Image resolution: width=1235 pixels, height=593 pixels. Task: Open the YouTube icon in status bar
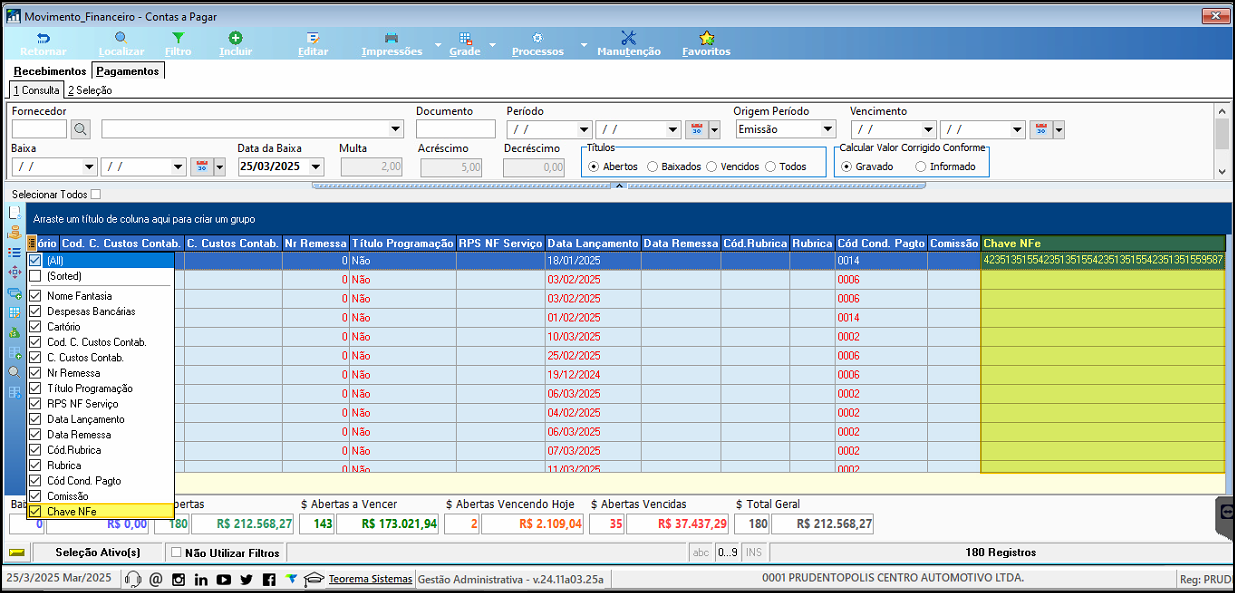(224, 579)
